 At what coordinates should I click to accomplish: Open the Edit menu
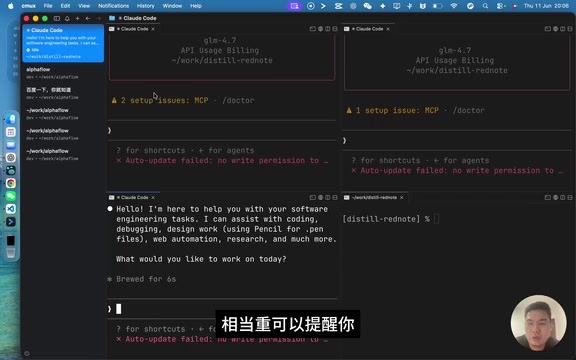pos(65,6)
